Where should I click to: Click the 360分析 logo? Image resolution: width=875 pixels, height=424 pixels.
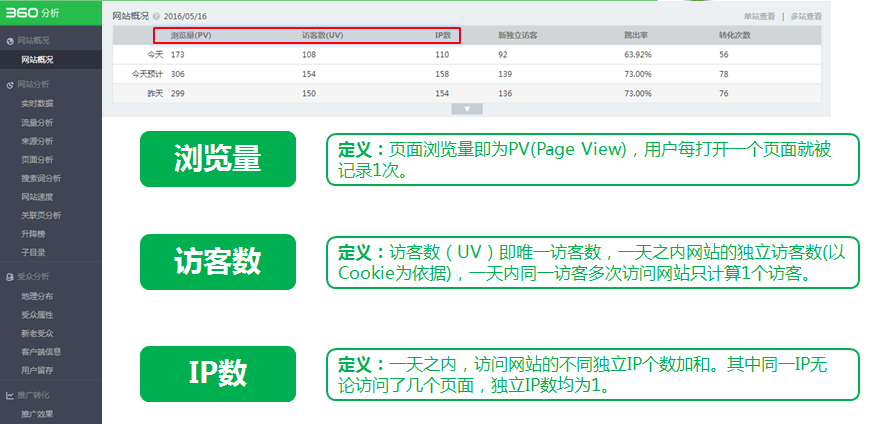34,14
